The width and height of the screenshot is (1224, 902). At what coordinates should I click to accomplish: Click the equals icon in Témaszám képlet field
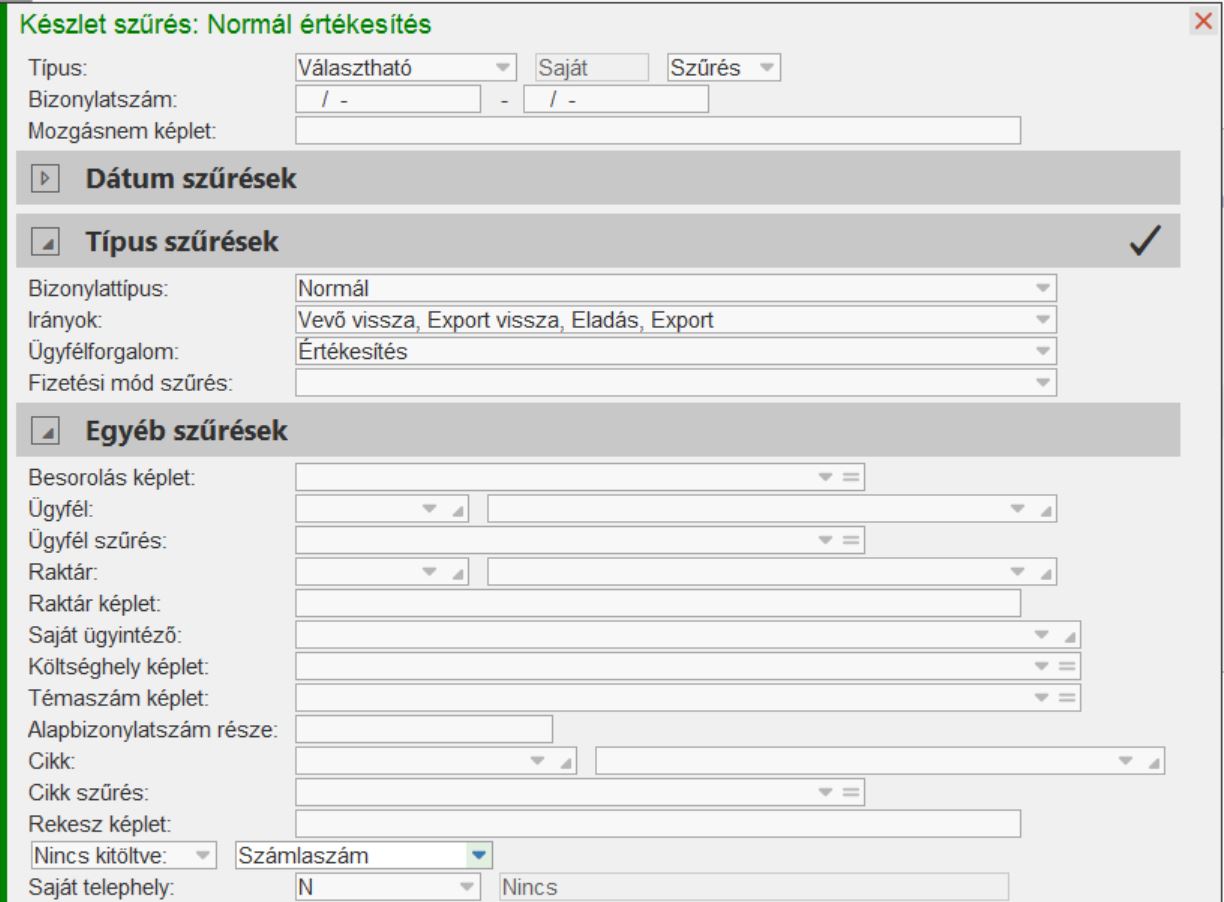1067,697
